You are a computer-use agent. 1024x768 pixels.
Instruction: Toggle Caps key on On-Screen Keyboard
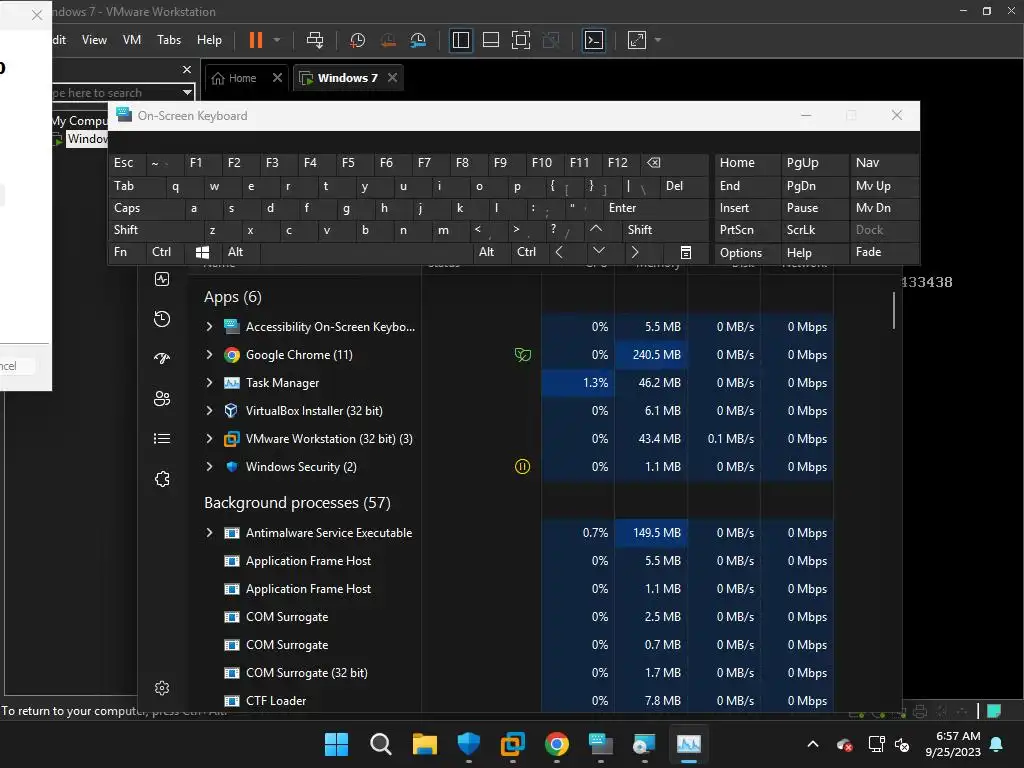coord(146,208)
